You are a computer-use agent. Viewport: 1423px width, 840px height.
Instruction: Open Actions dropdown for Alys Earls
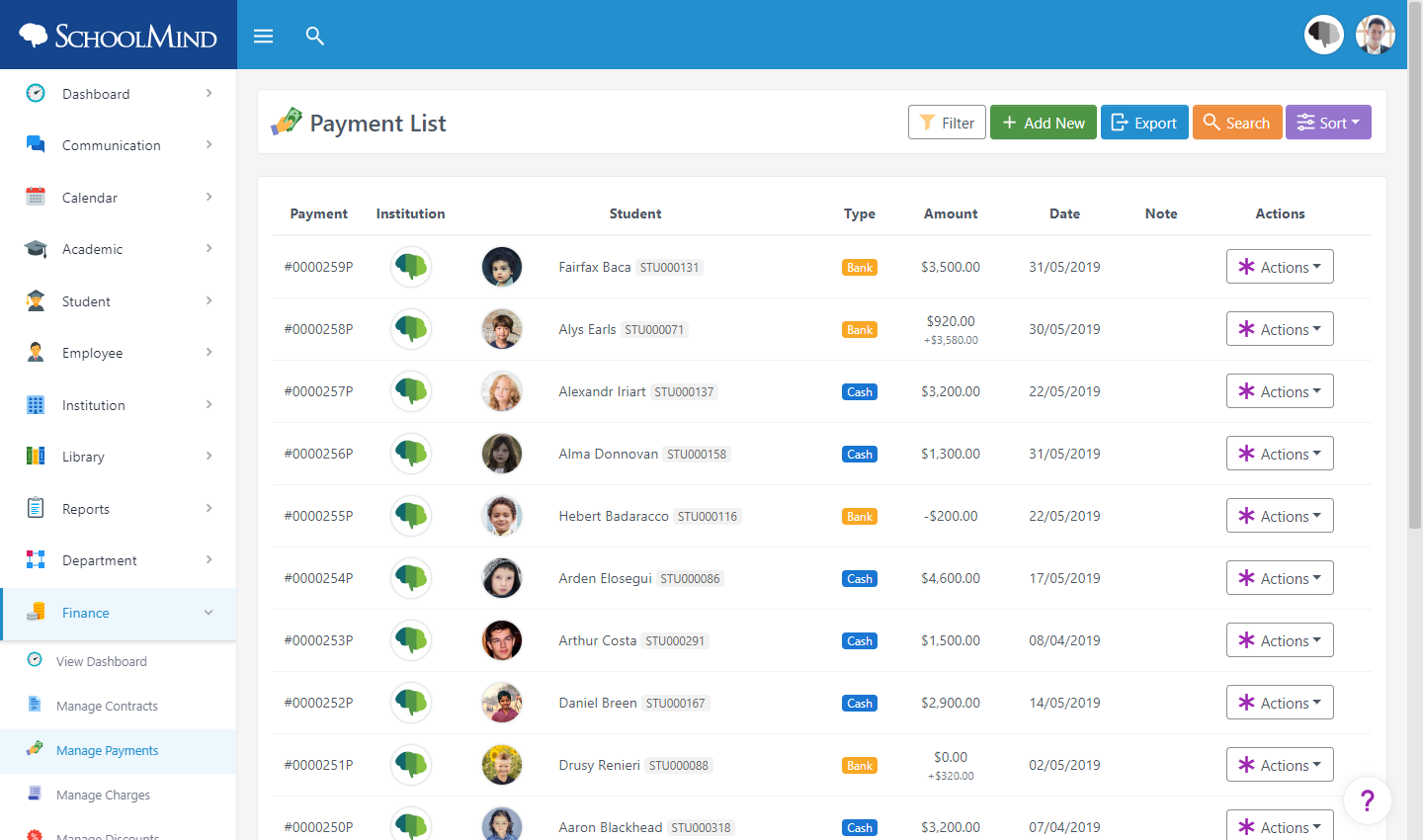[1280, 329]
